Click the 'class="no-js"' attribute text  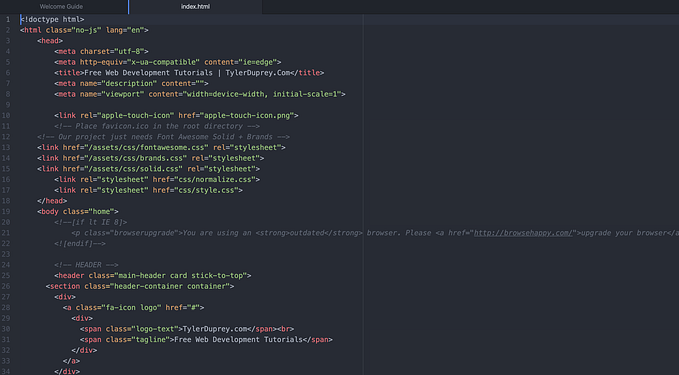[x=73, y=30]
